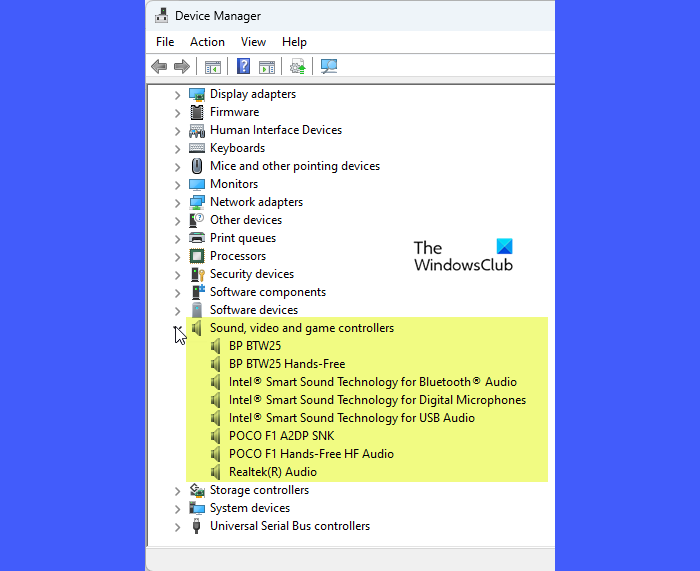Image resolution: width=700 pixels, height=571 pixels.
Task: Select the Monitors label
Action: (234, 184)
